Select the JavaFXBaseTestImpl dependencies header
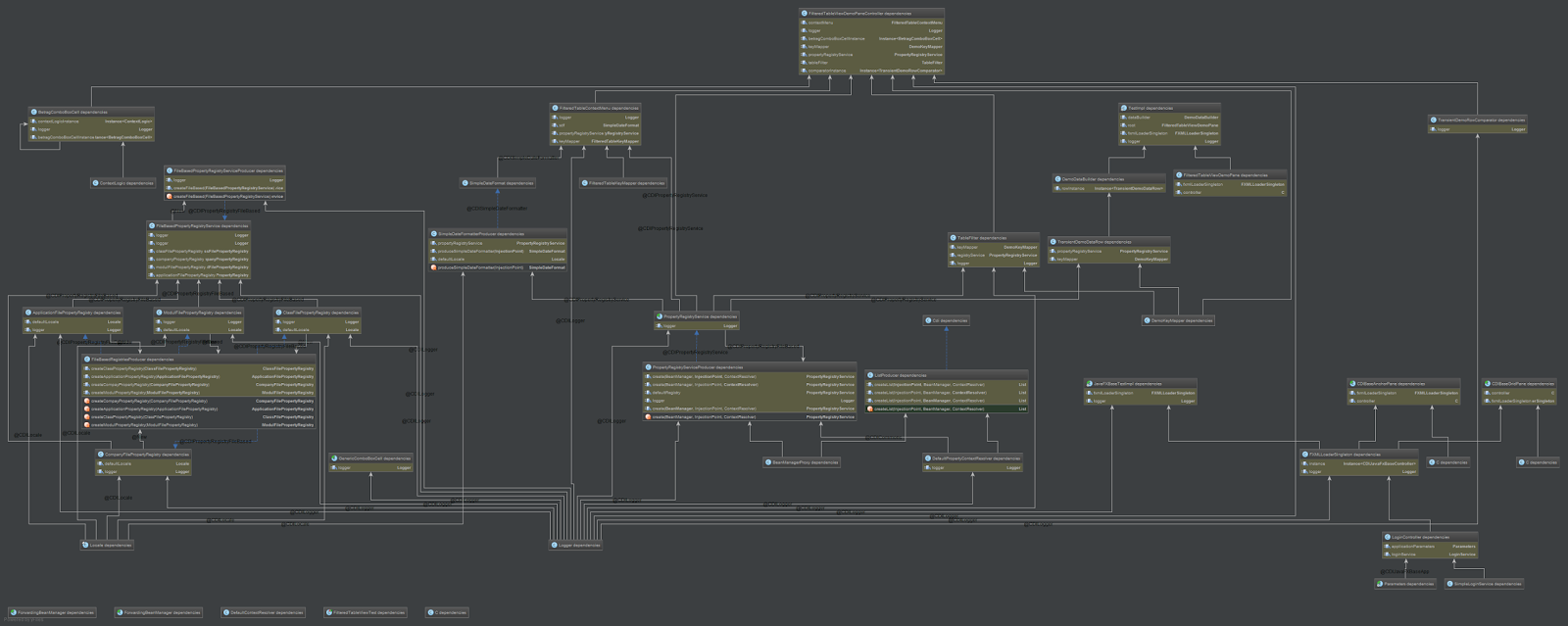Screen dimensions: 1568x626 1141,384
